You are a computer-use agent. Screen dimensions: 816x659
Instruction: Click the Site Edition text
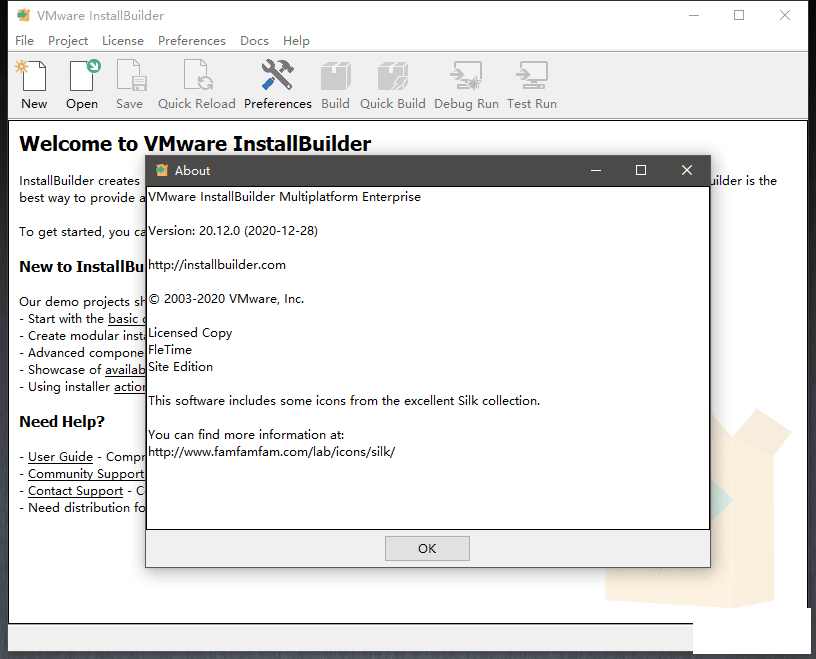(x=181, y=366)
